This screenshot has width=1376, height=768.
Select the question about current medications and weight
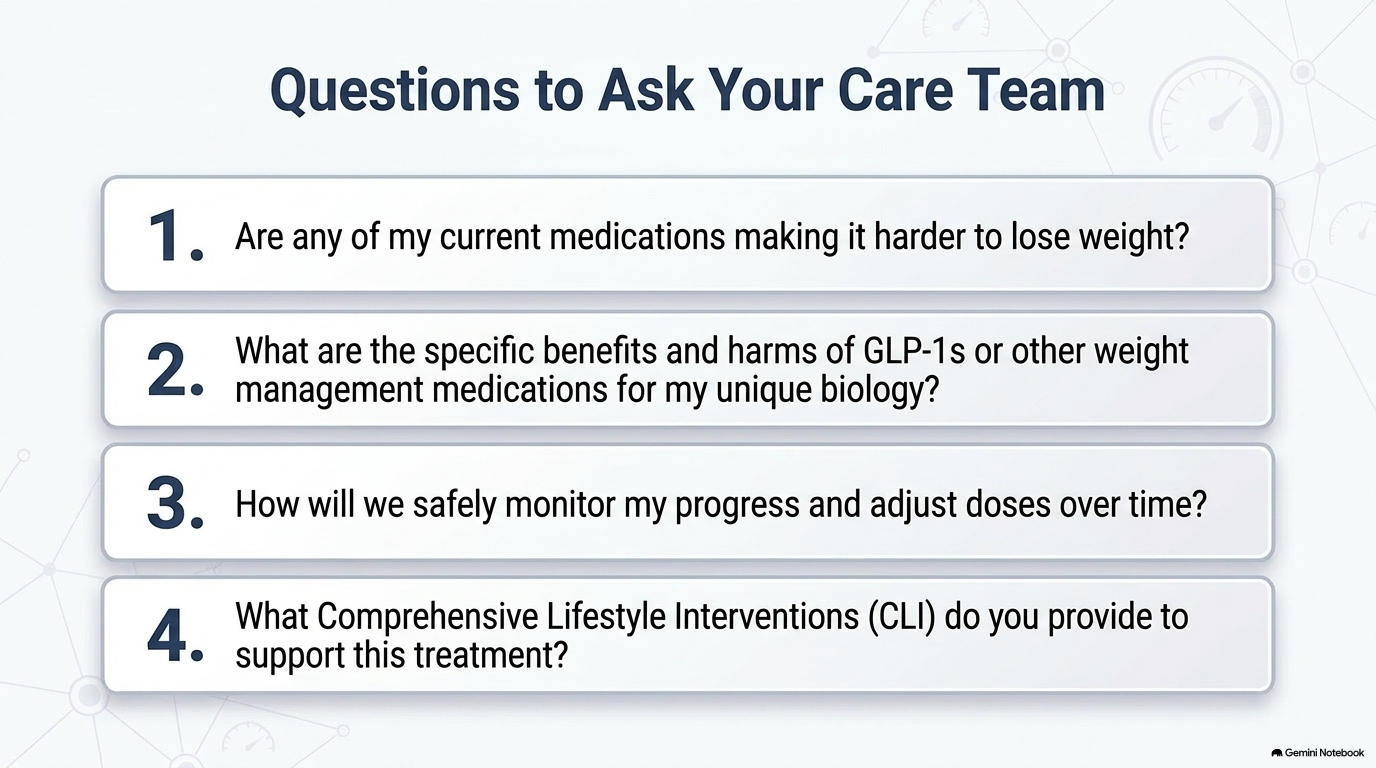pyautogui.click(x=712, y=238)
